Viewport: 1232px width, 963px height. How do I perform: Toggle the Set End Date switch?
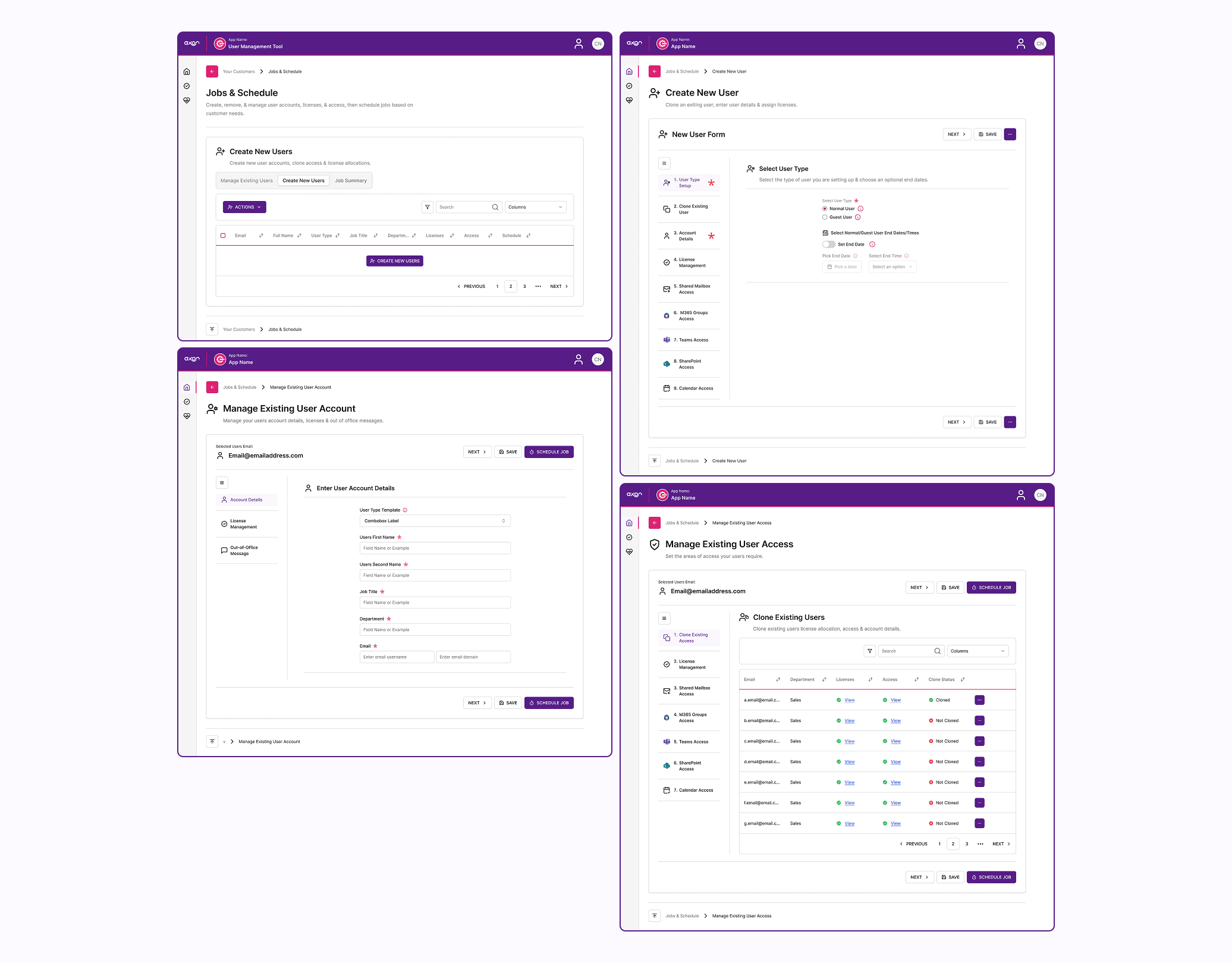(x=828, y=244)
